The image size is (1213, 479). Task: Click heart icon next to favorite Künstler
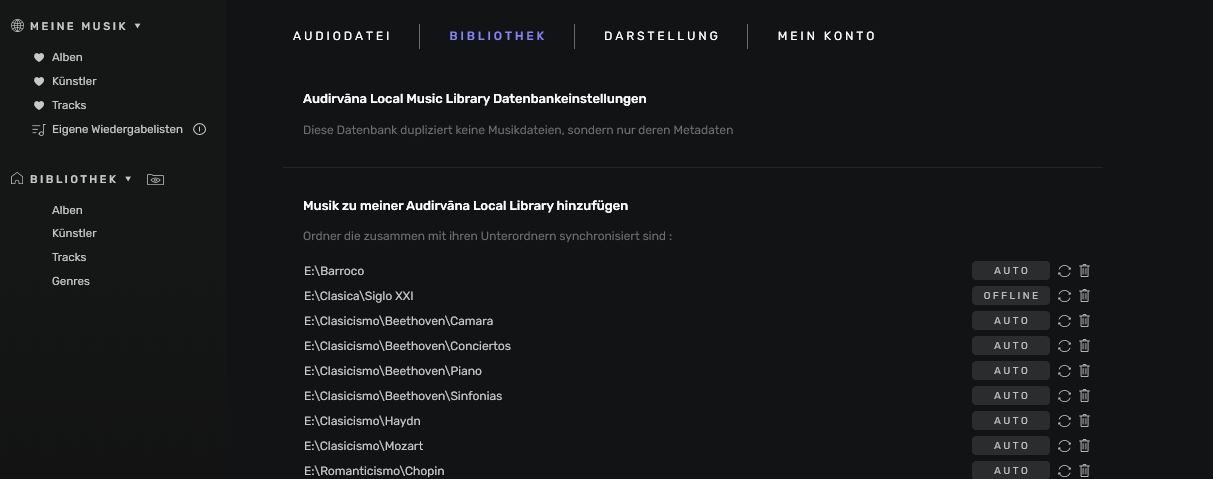click(x=39, y=81)
